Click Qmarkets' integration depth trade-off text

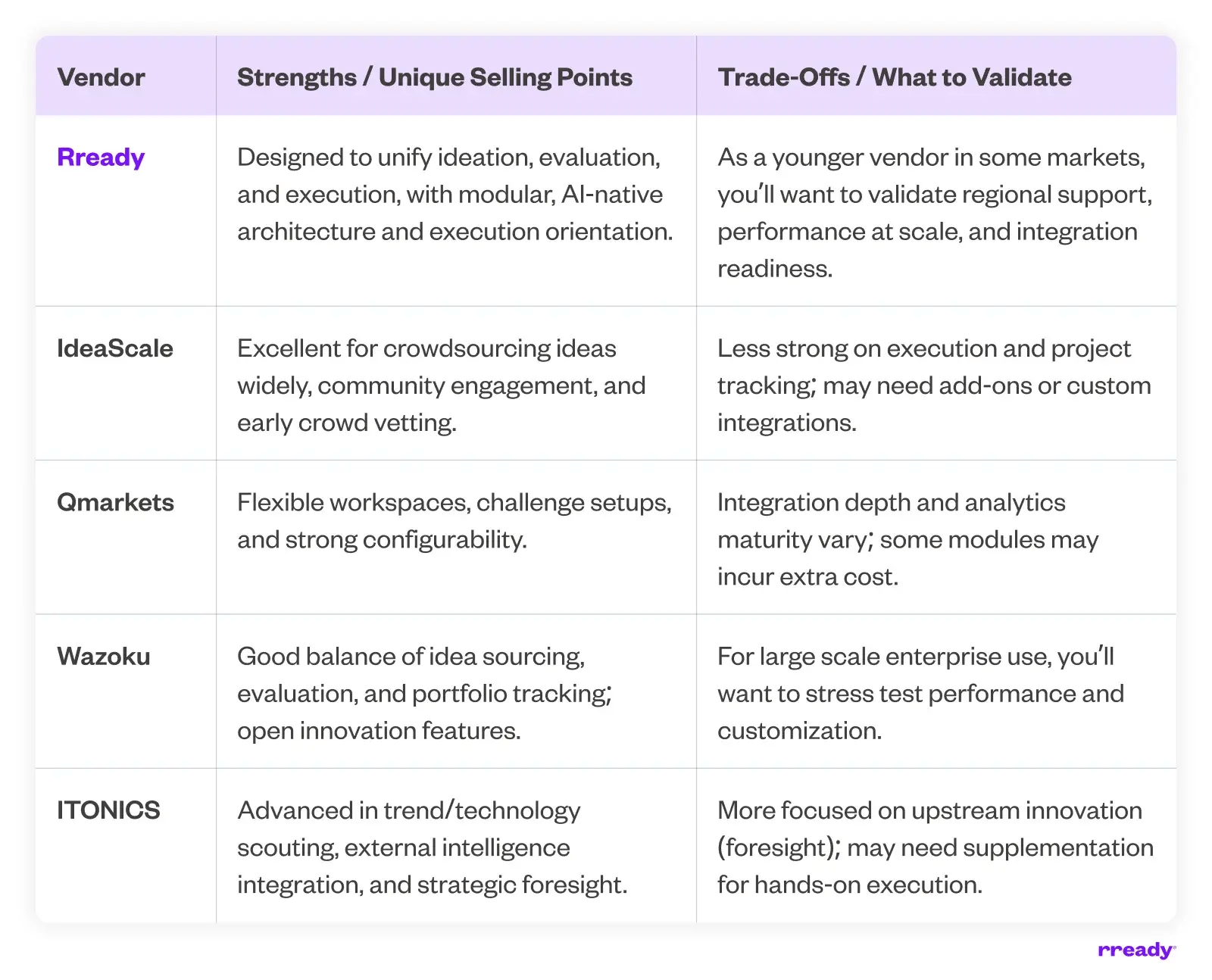point(907,539)
